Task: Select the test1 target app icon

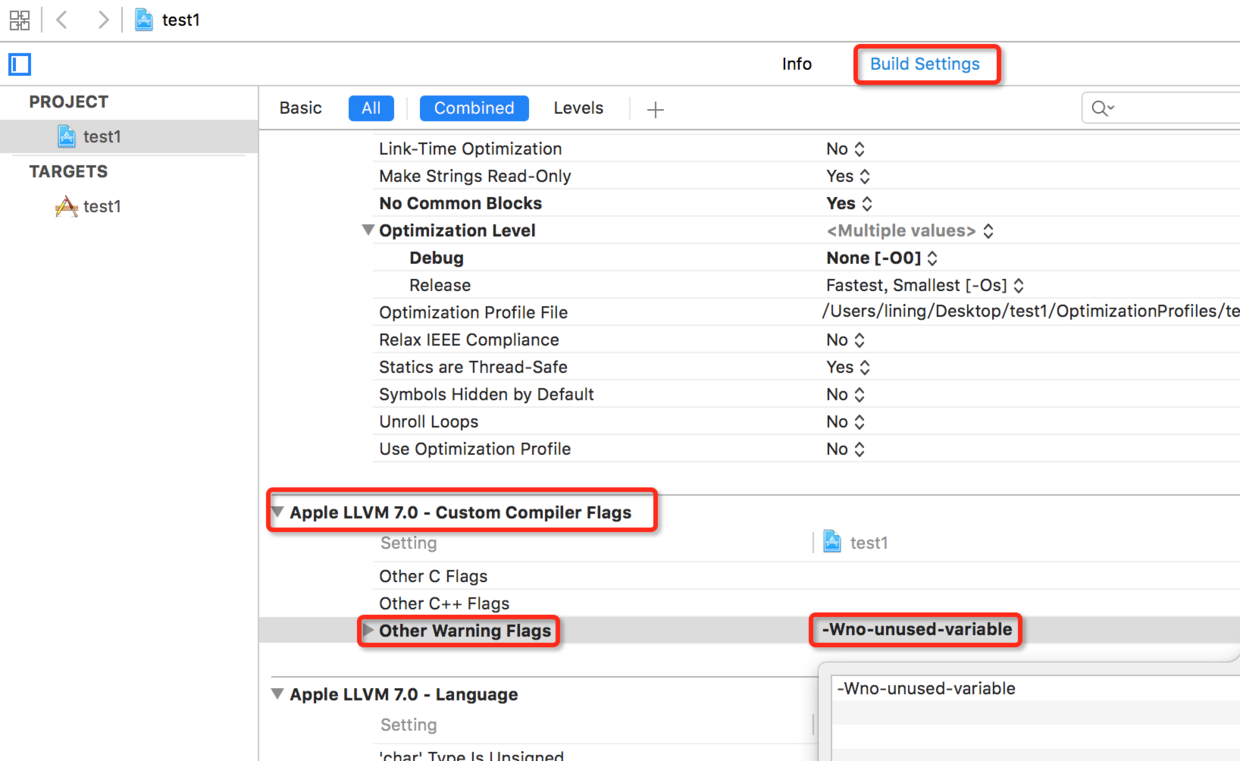Action: click(66, 206)
